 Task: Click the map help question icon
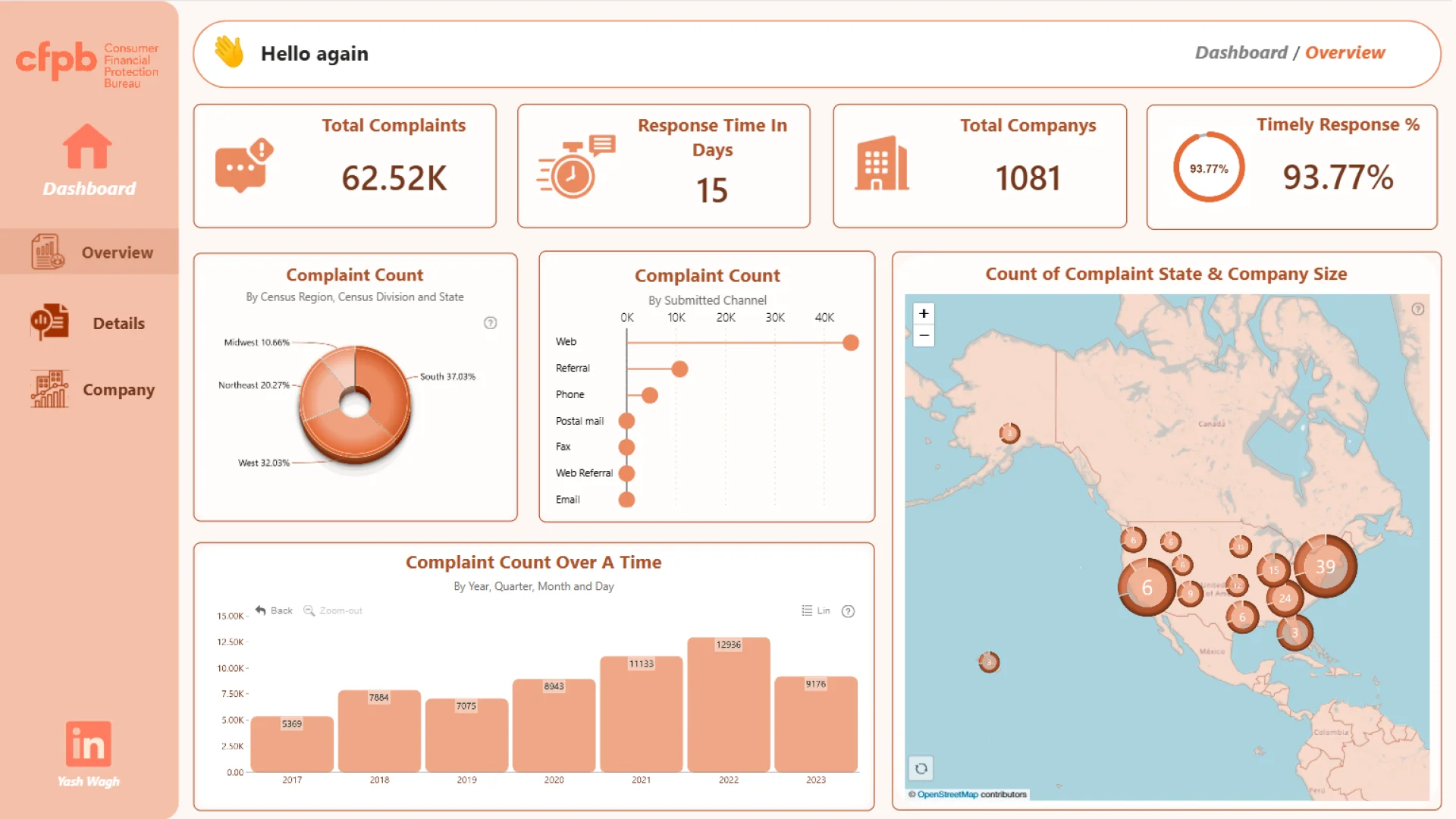tap(1417, 309)
